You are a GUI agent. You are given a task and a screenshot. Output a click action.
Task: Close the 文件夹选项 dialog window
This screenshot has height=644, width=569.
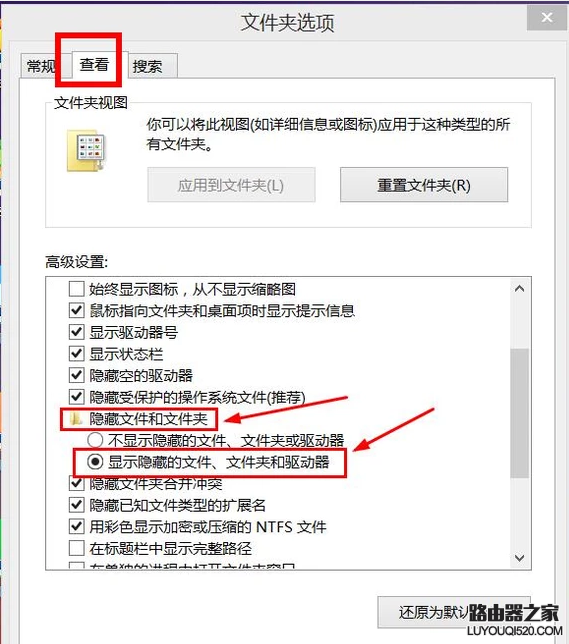click(x=547, y=18)
